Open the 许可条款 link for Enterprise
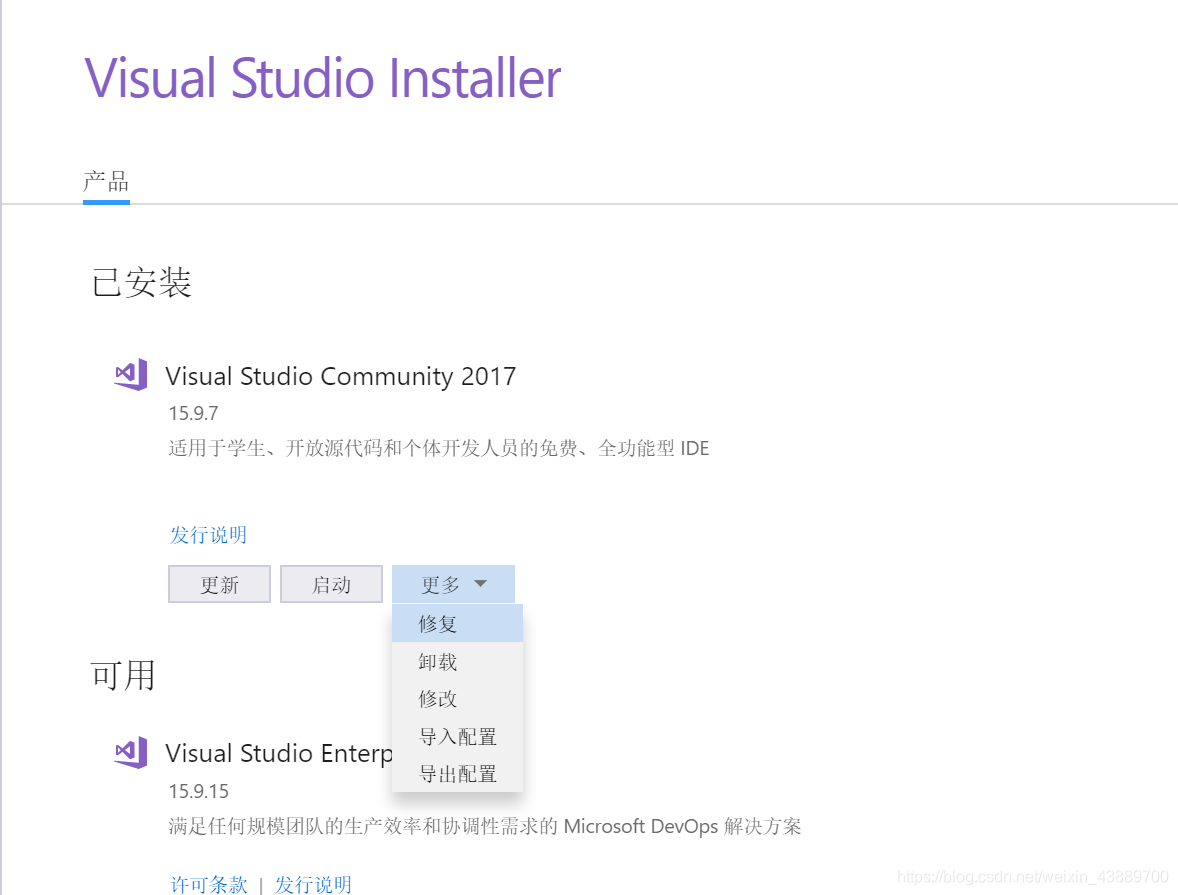1178x895 pixels. point(209,884)
